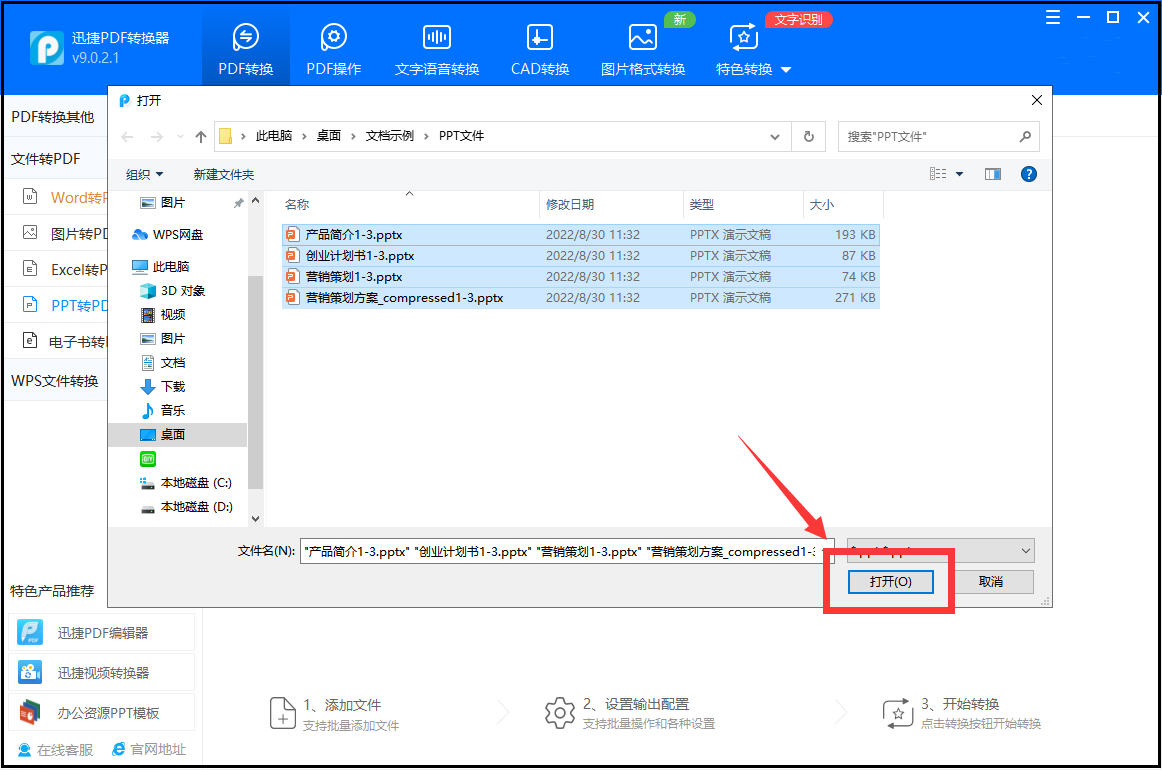Click the green iQIYI icon item
Viewport: 1162px width, 770px height.
click(148, 459)
